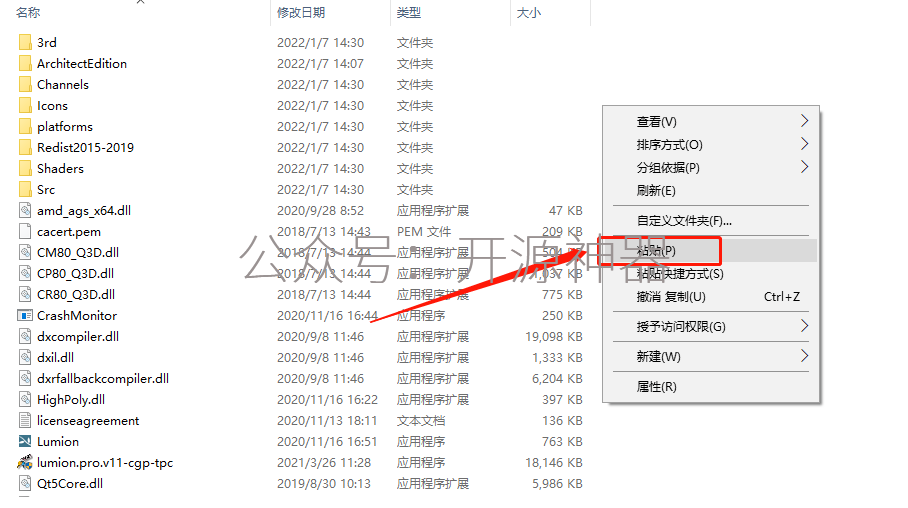Select the HighPoly.dll file icon

25,400
